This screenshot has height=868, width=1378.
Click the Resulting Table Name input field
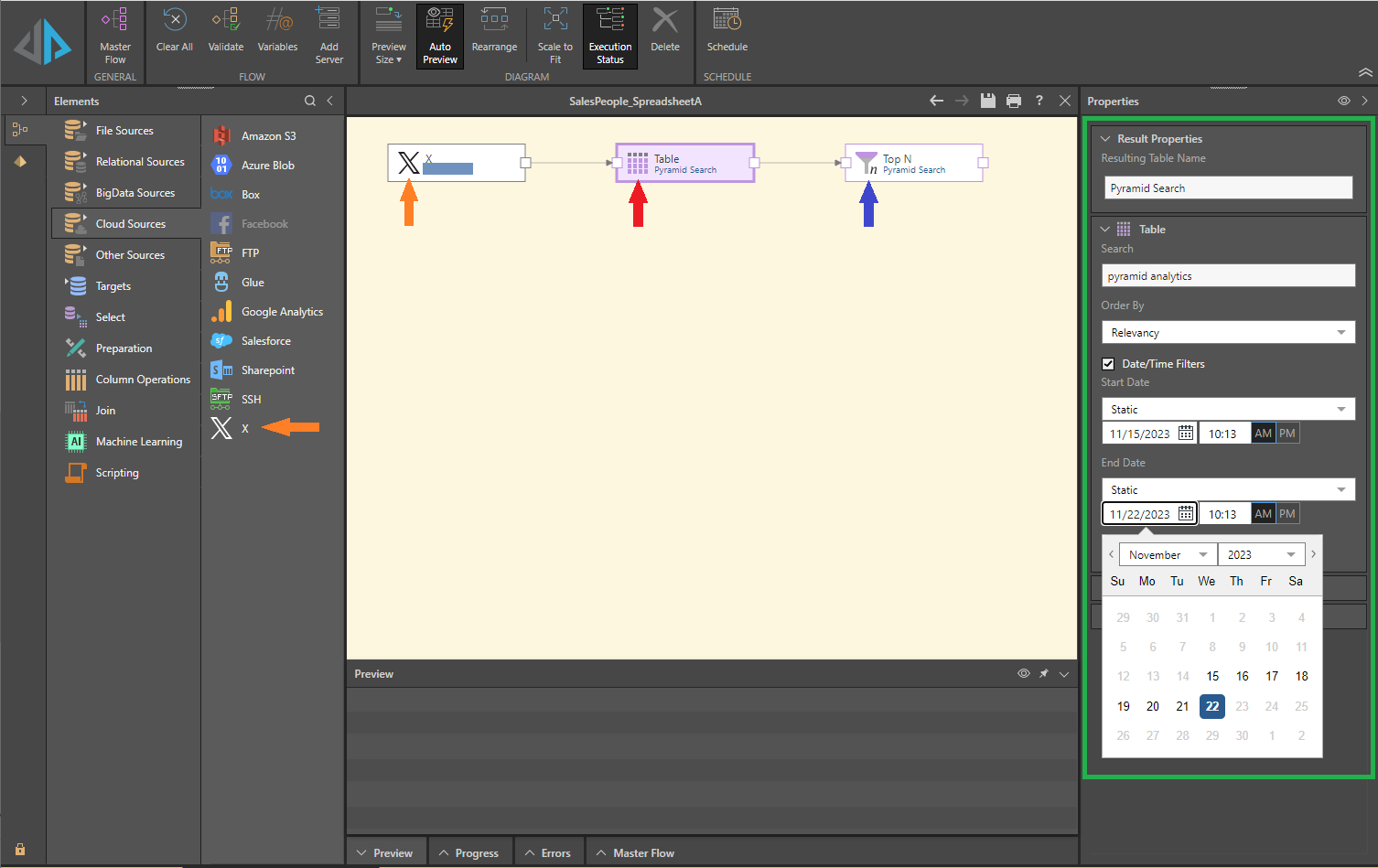click(x=1227, y=188)
